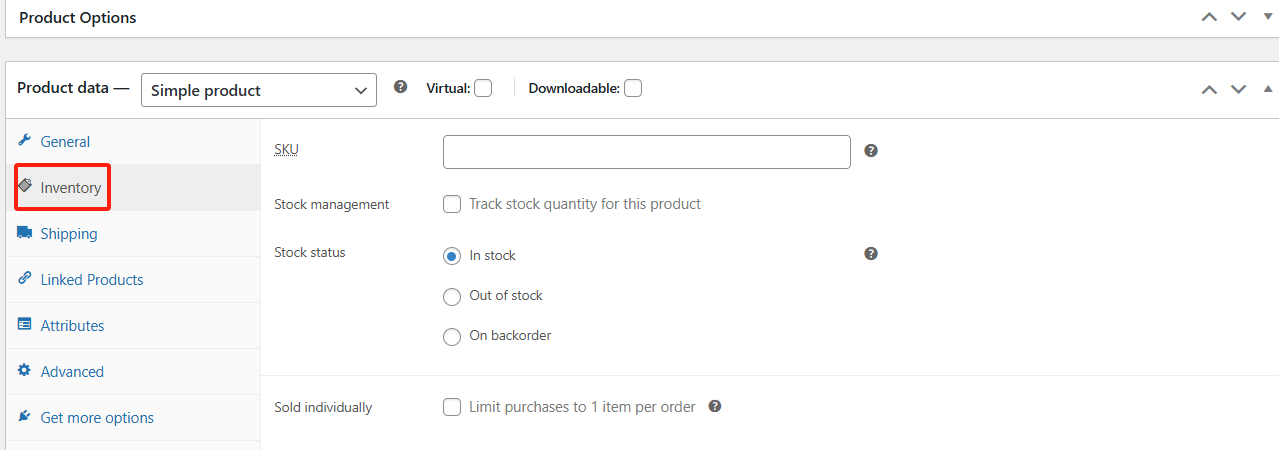Image resolution: width=1279 pixels, height=450 pixels.
Task: Click the help icon next to SKU field
Action: [871, 151]
